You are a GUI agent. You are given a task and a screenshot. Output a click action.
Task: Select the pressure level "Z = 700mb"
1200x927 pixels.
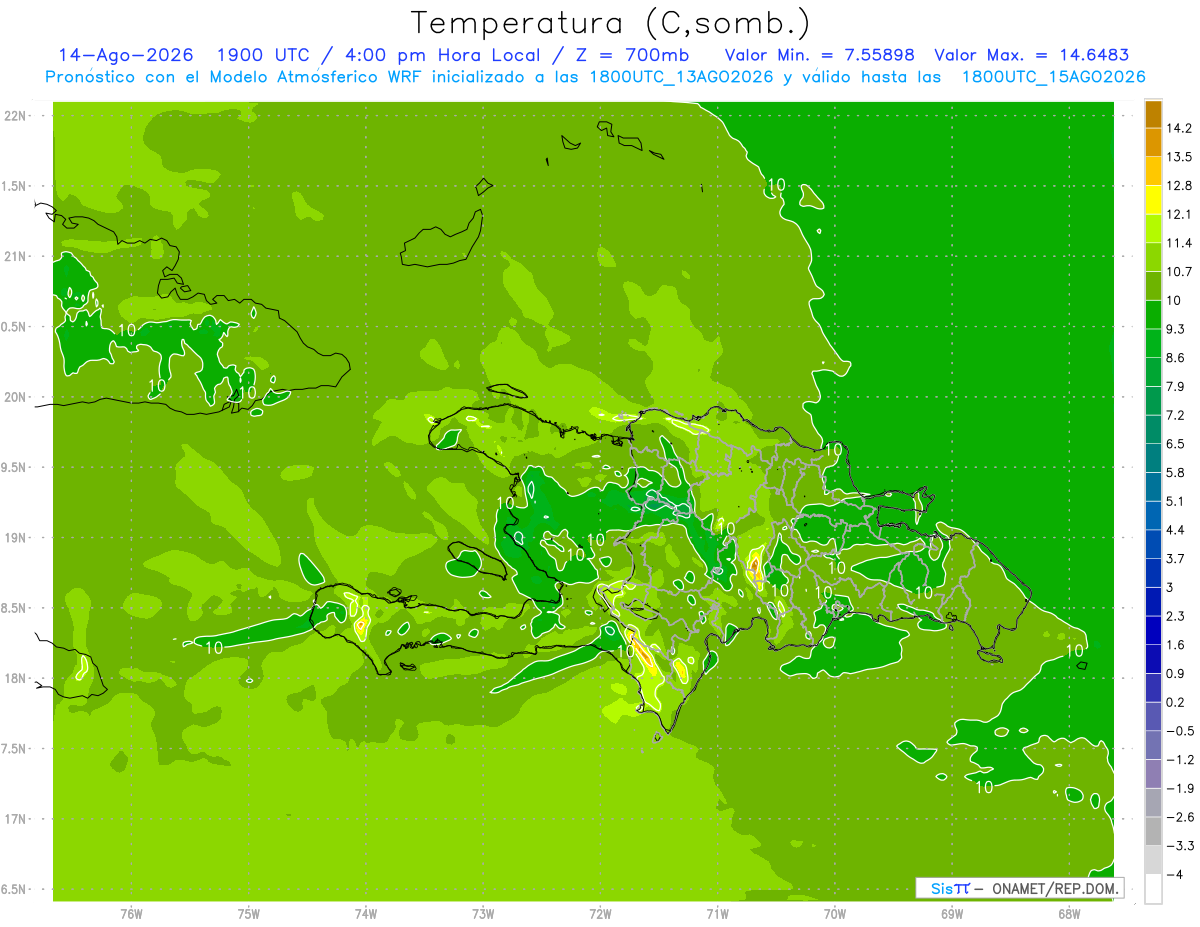630,55
